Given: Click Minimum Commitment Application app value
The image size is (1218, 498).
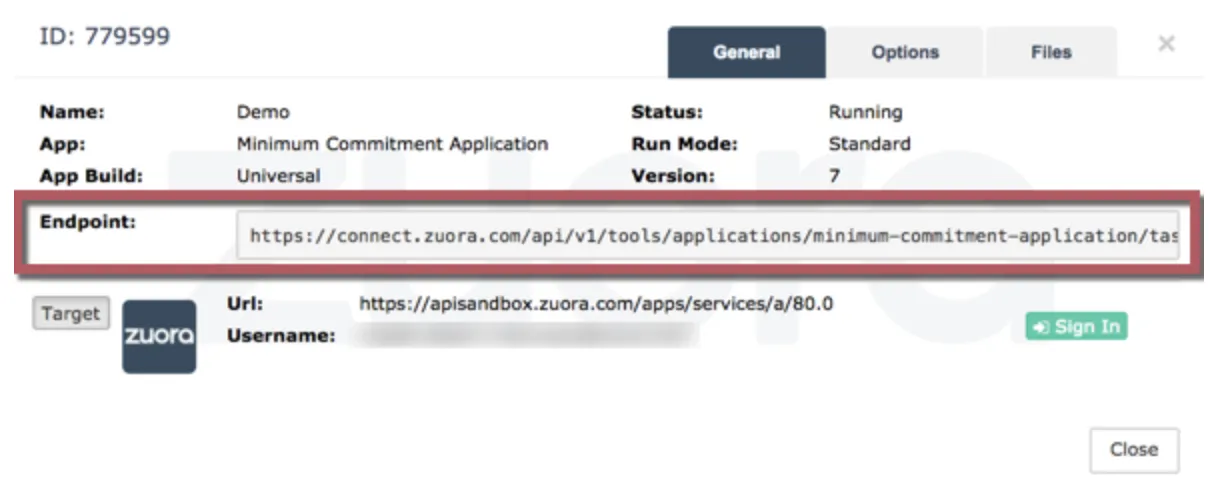Looking at the screenshot, I should click(x=392, y=144).
